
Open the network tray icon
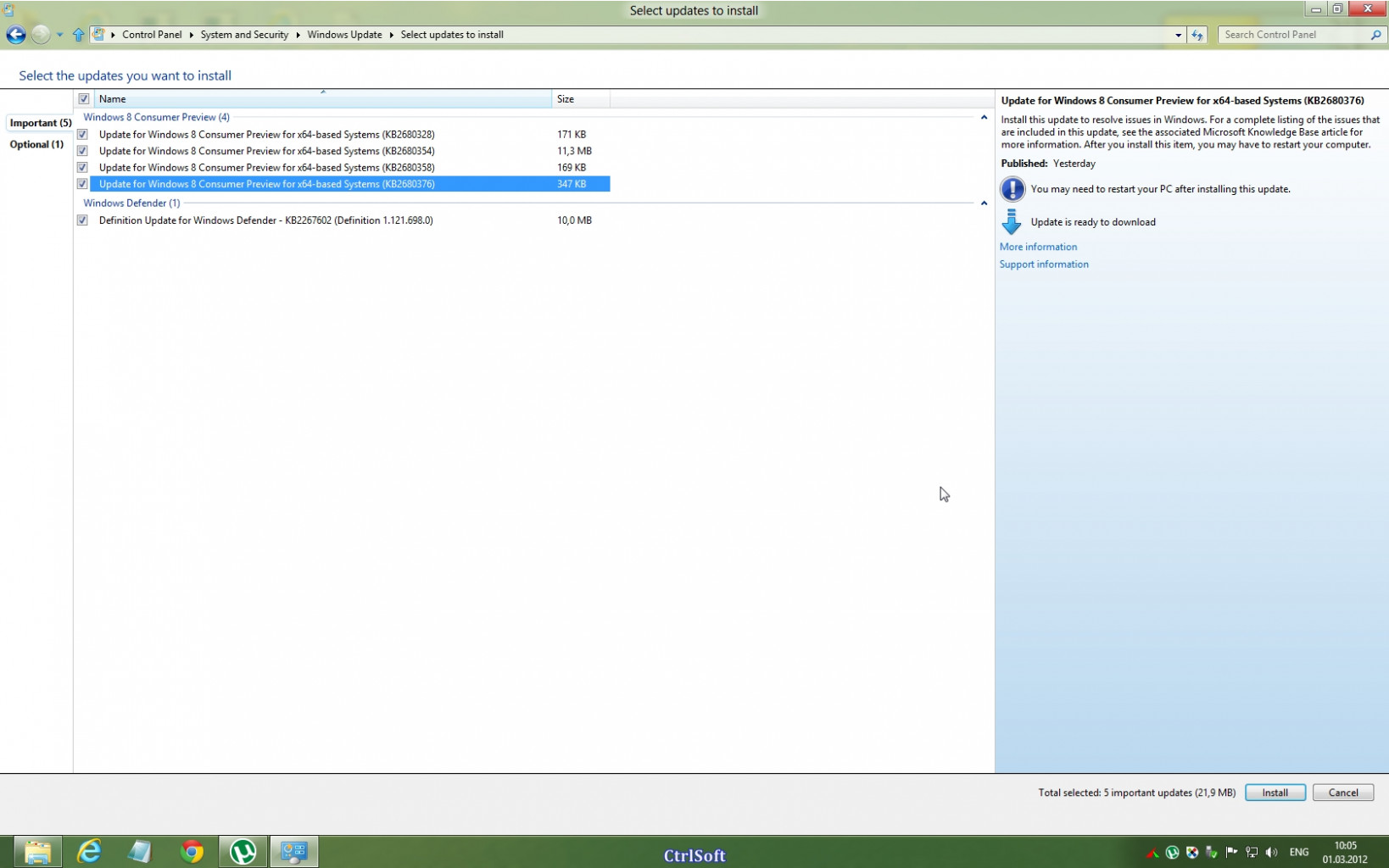(1252, 853)
